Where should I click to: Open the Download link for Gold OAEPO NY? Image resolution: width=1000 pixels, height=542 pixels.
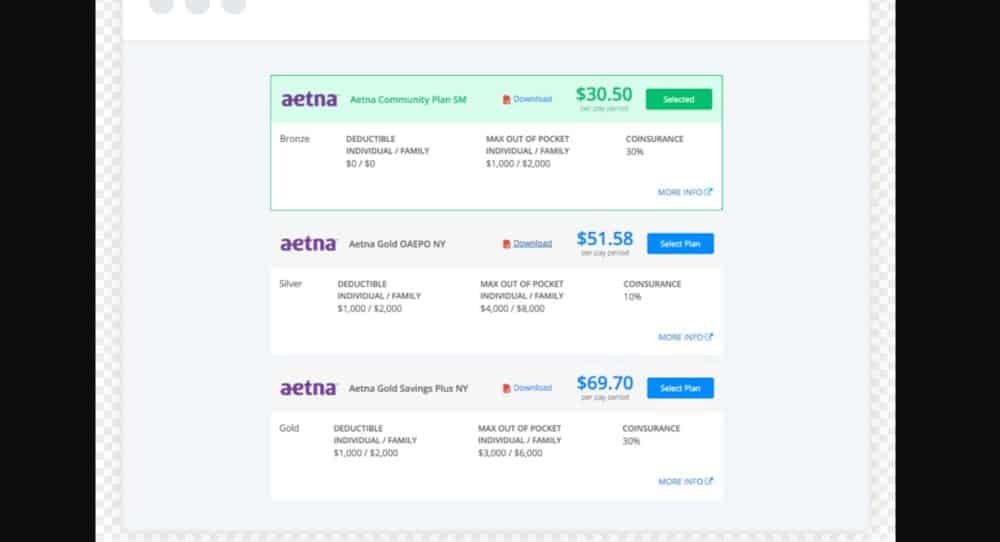click(532, 244)
